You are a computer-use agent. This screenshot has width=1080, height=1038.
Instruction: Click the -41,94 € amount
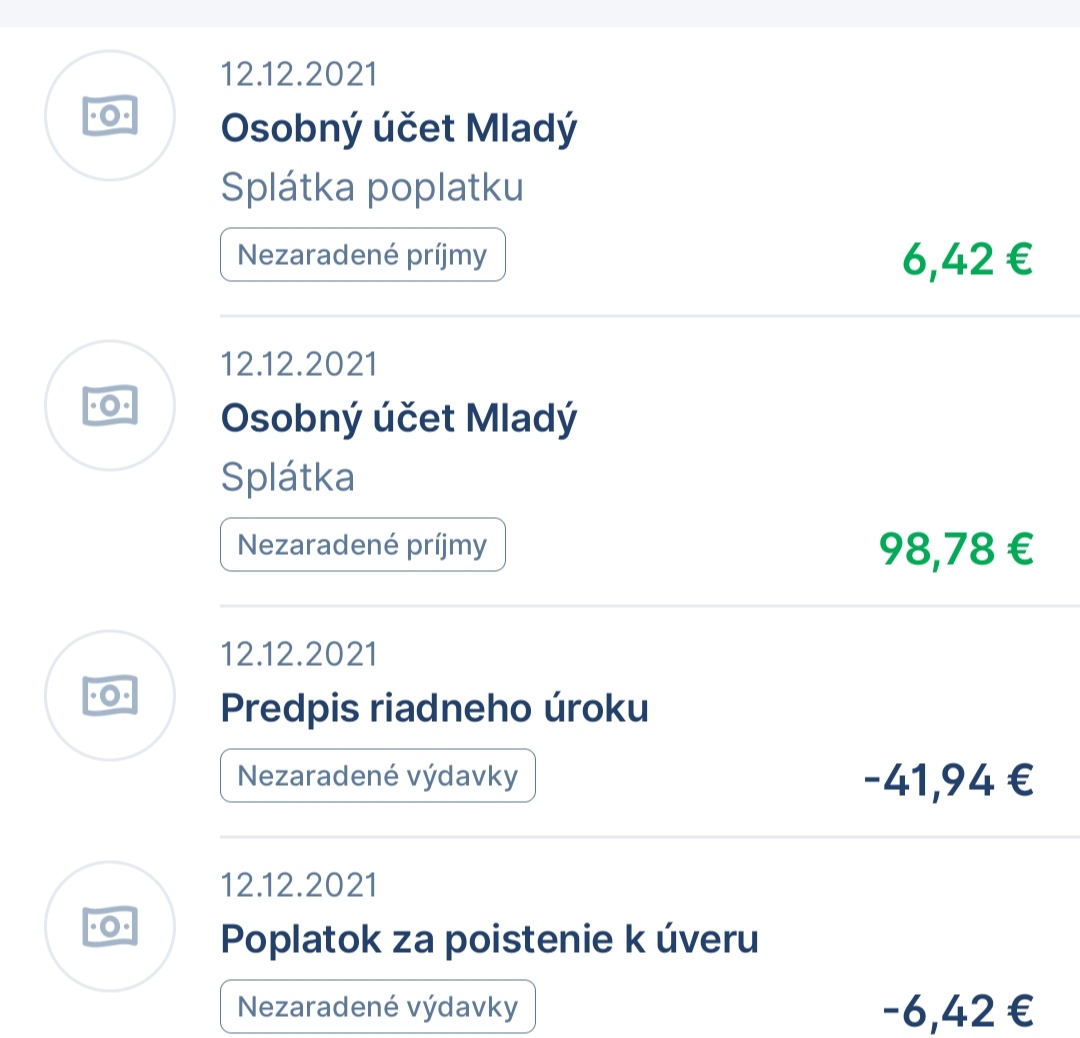pos(947,780)
